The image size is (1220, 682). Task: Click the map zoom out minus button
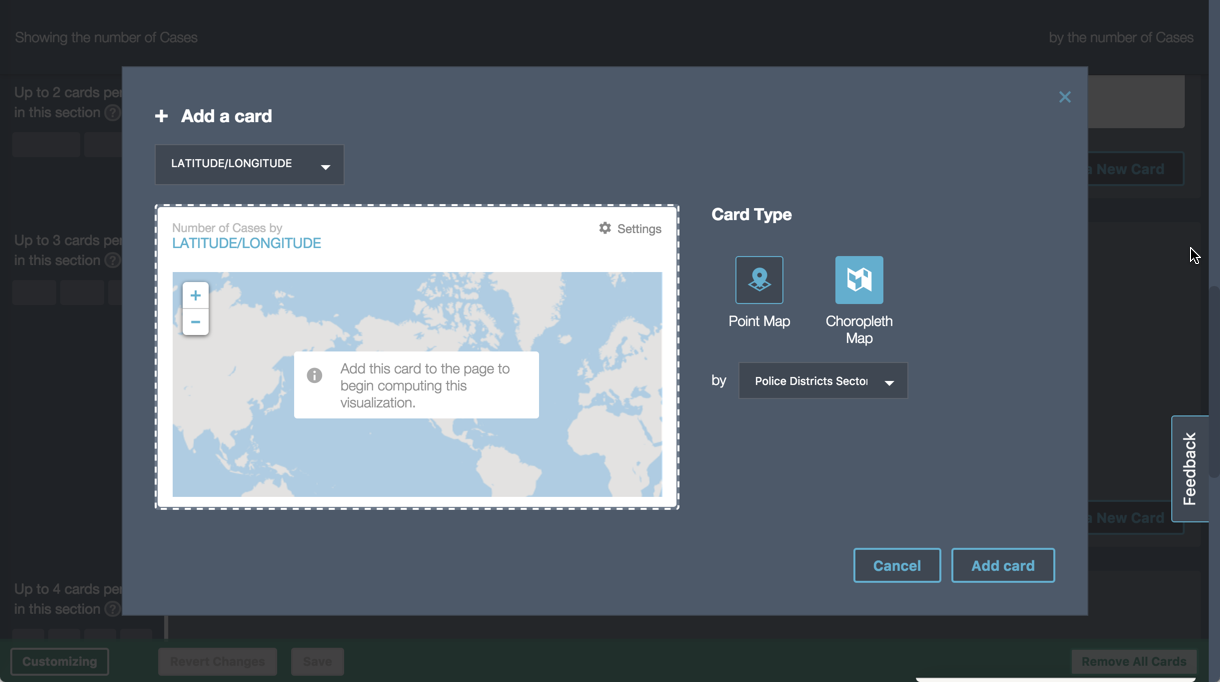click(195, 322)
